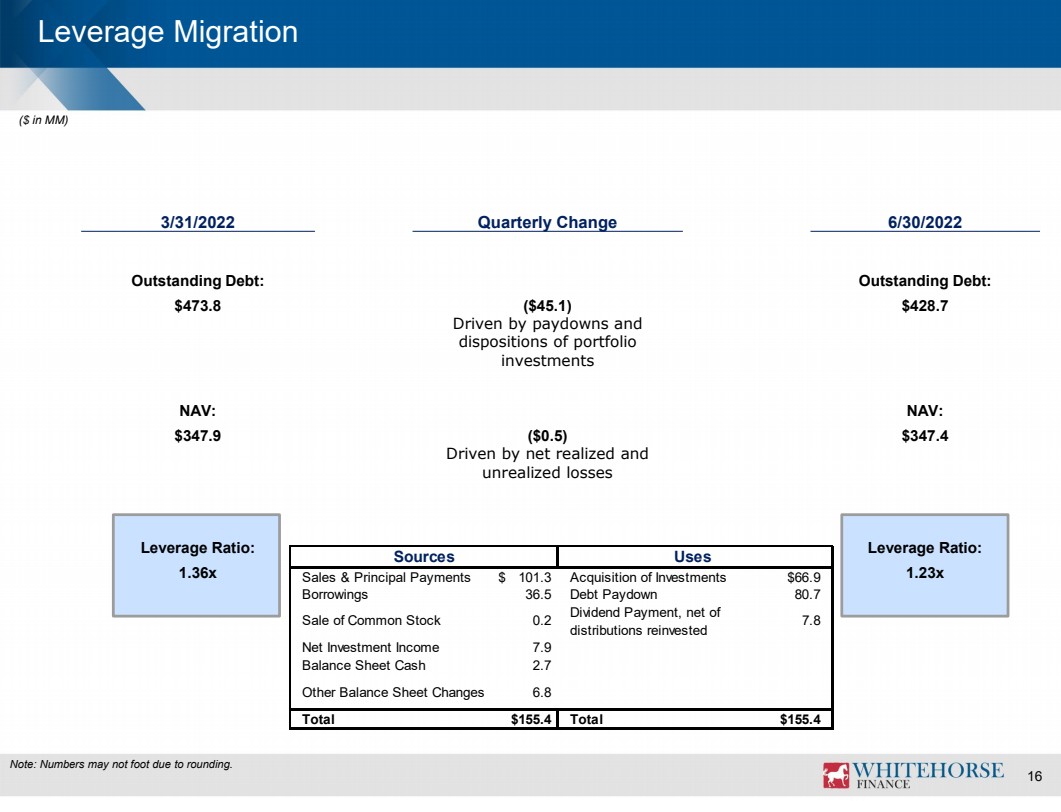Screen dimensions: 1061x812
Task: Click NAV value '$347.4'
Action: 925,436
